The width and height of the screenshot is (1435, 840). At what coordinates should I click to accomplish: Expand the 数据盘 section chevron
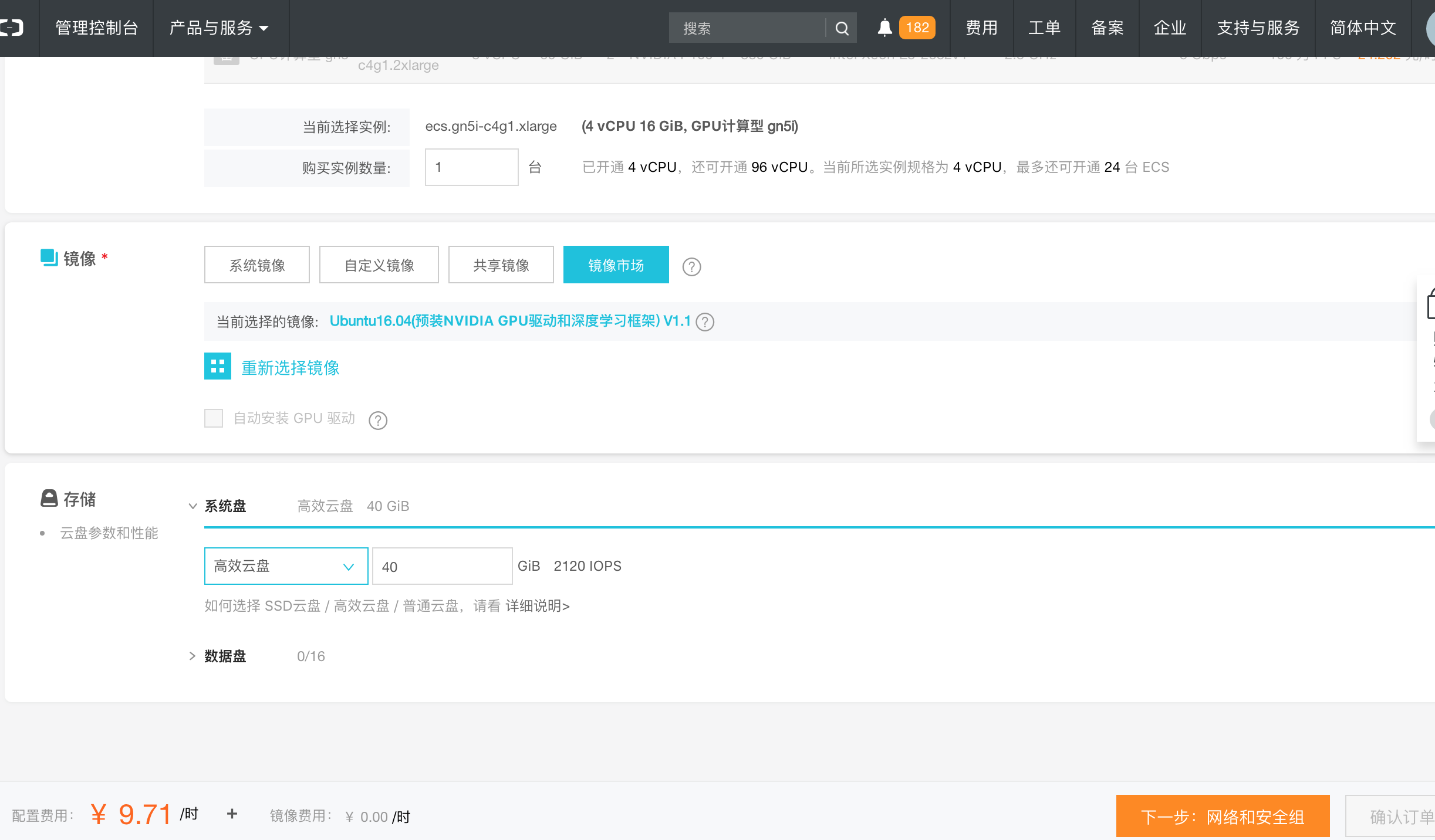click(192, 656)
